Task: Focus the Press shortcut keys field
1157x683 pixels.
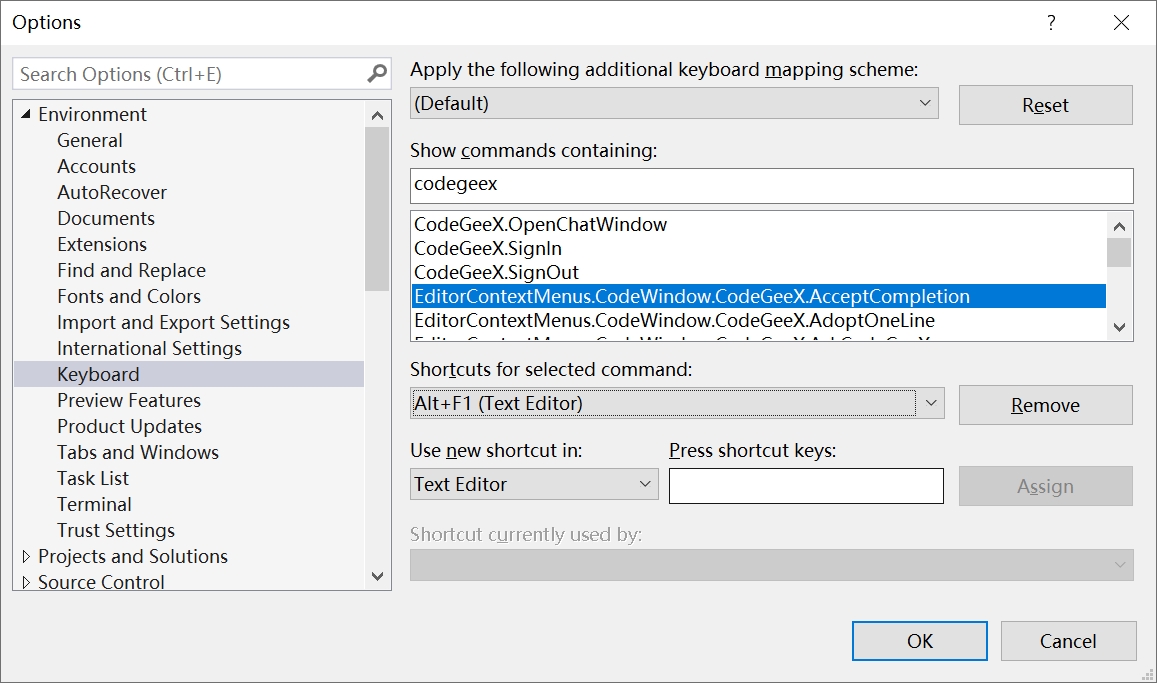Action: [807, 486]
